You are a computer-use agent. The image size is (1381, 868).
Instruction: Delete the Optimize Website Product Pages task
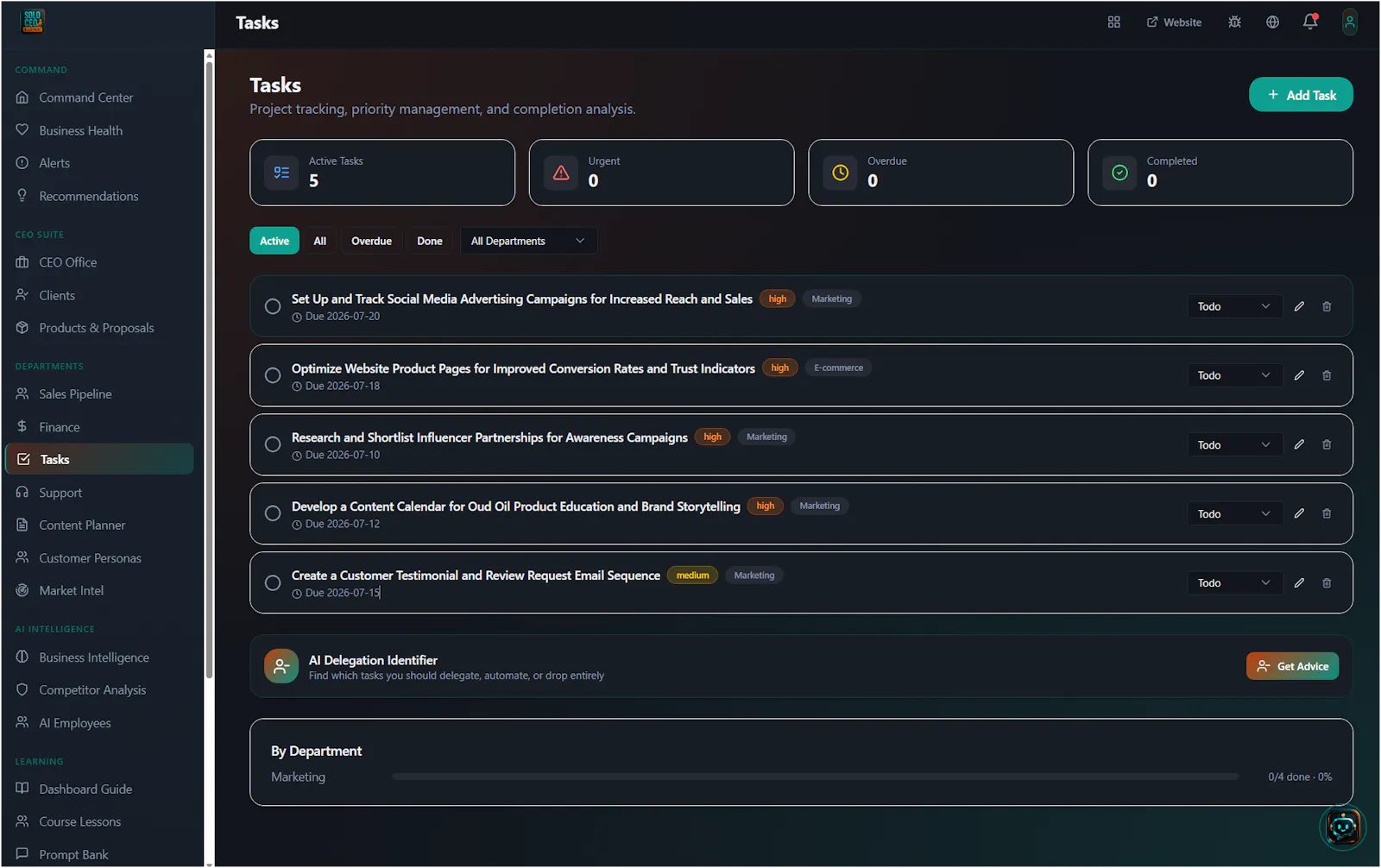pos(1327,375)
